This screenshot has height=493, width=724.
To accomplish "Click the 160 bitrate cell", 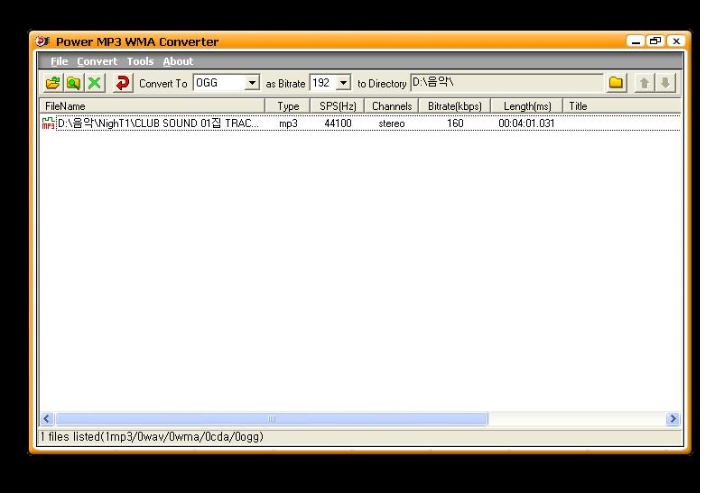I will pyautogui.click(x=455, y=123).
